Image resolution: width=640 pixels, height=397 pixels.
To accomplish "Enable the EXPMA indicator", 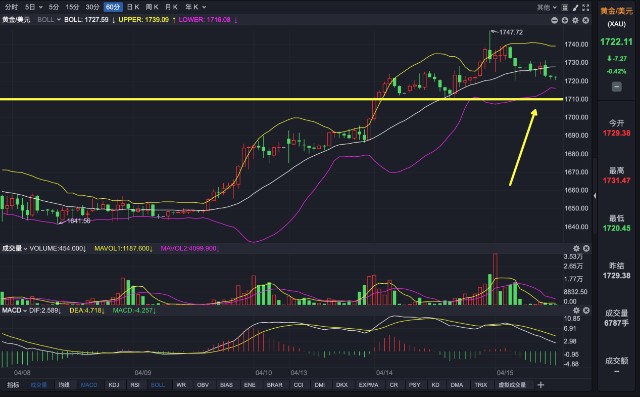I will pos(368,385).
